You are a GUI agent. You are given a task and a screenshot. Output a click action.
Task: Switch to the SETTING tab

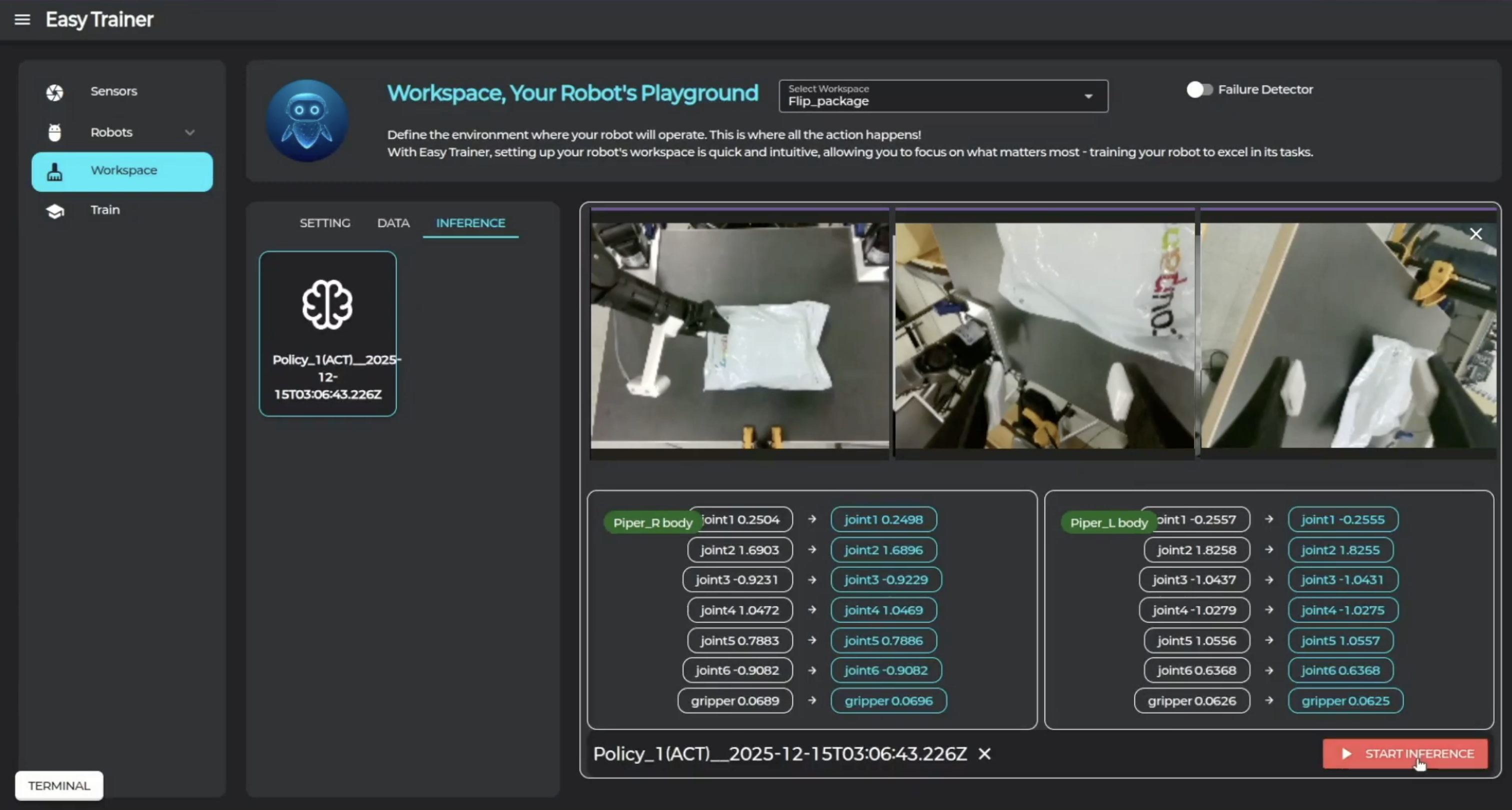click(324, 223)
